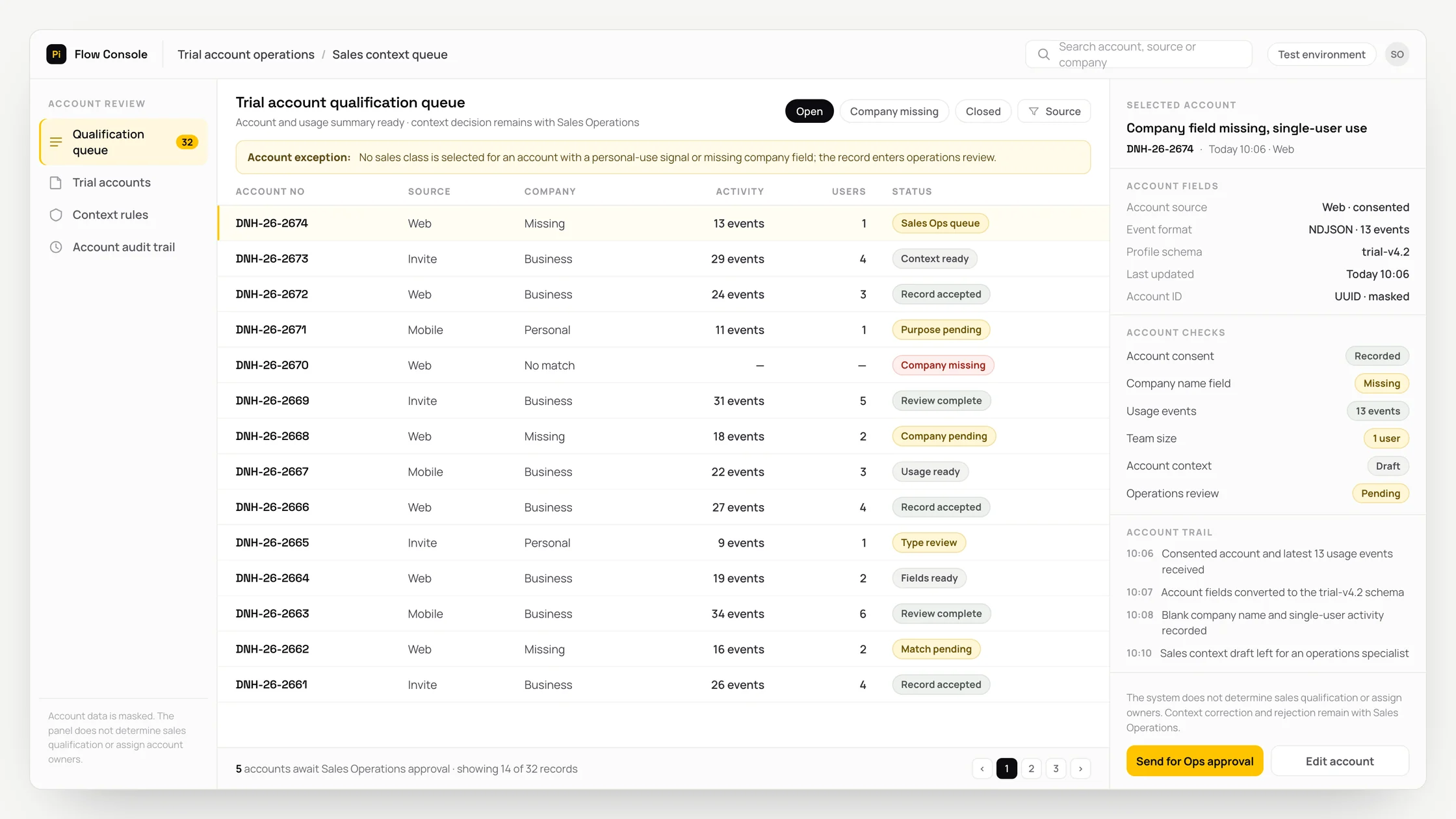Click the 32 count badge on Qualification queue
Screen dimensions: 1456x819
pos(187,142)
